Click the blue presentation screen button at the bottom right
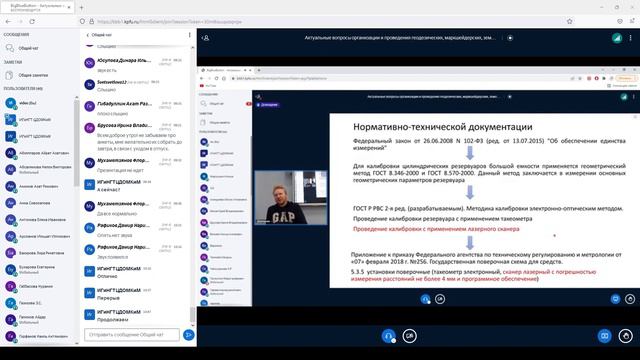The width and height of the screenshot is (640, 360). click(604, 336)
